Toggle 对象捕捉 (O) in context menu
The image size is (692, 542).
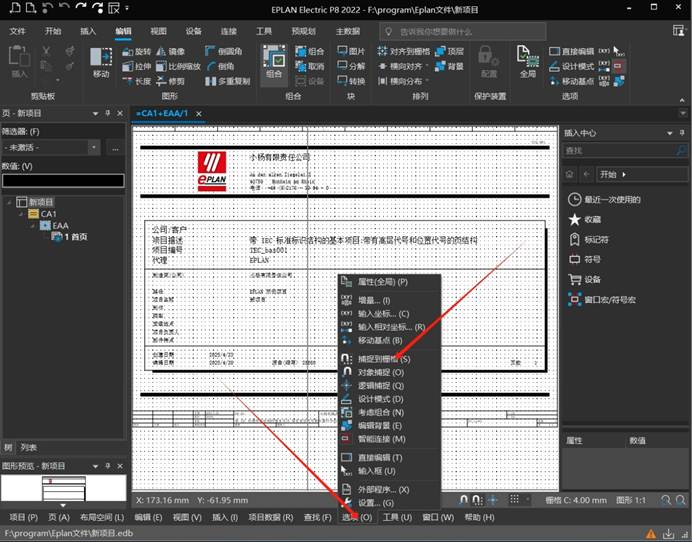click(x=390, y=373)
